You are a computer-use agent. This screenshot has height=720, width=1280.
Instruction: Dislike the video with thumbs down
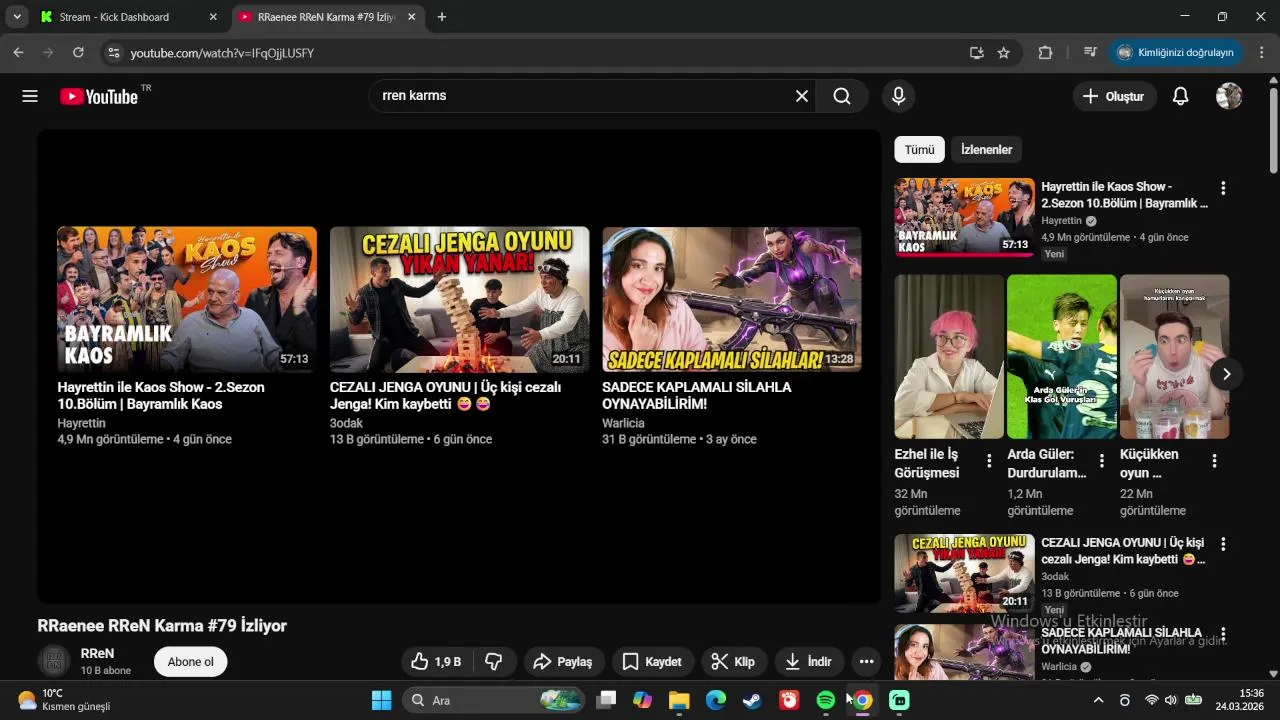pos(493,661)
